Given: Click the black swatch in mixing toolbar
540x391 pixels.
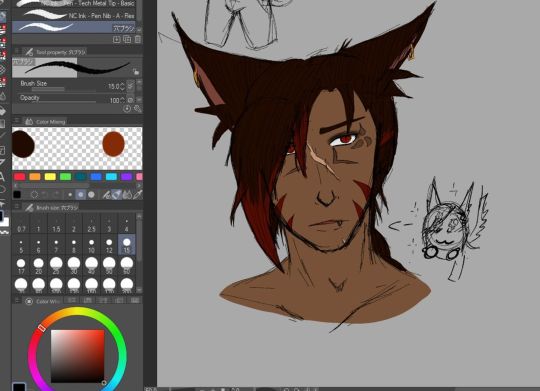Looking at the screenshot, I should pos(17,195).
